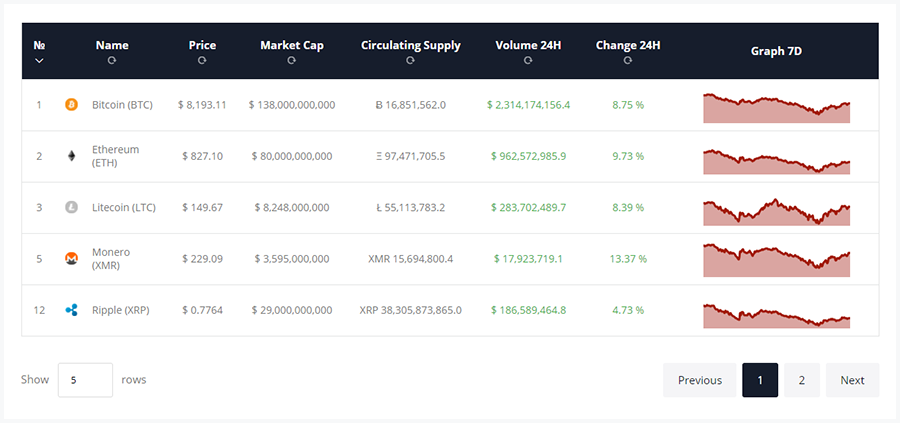
Task: Click market cap $ 29,000,000,000
Action: tap(292, 311)
